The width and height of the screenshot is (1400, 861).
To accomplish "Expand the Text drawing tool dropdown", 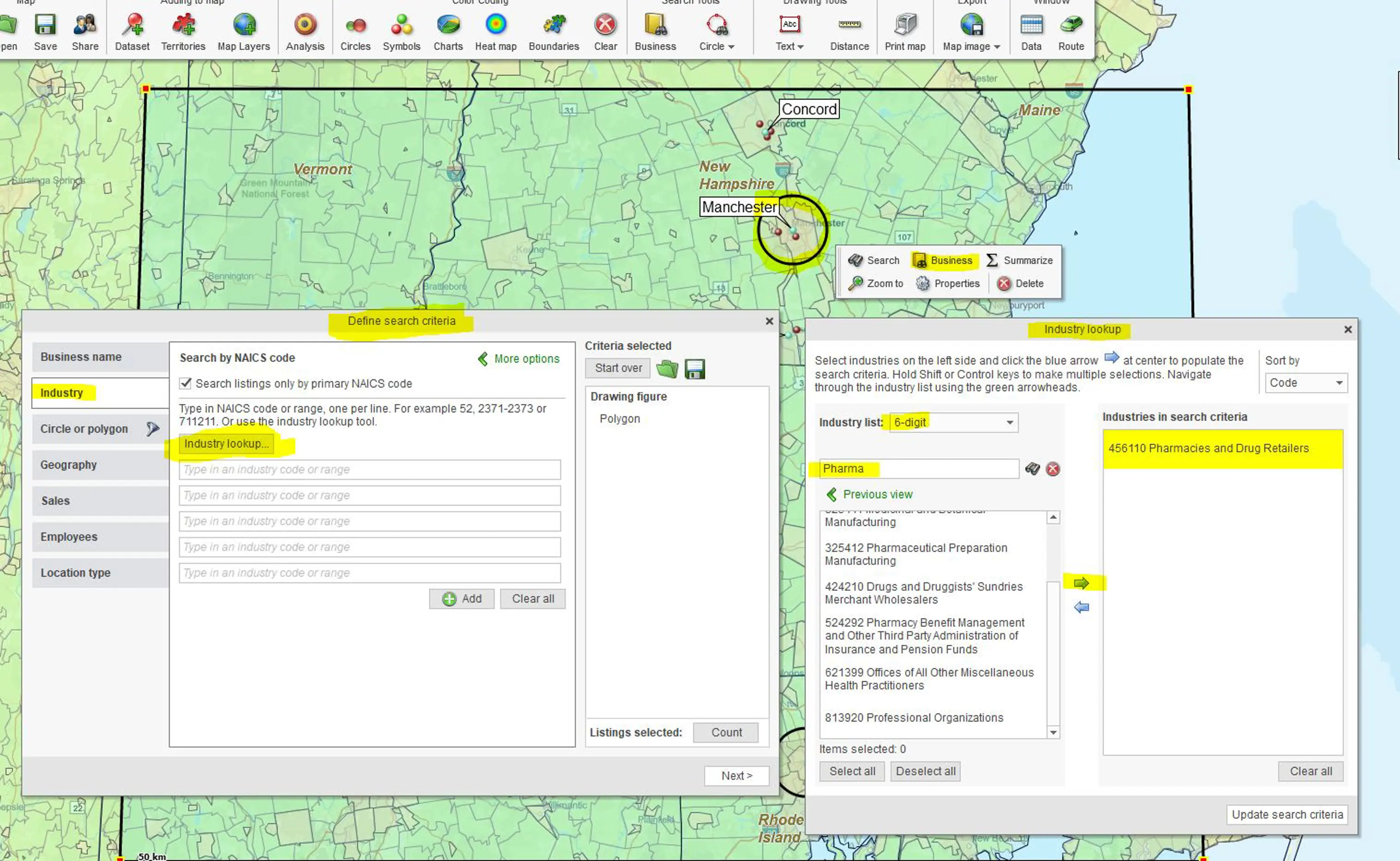I will coord(801,47).
